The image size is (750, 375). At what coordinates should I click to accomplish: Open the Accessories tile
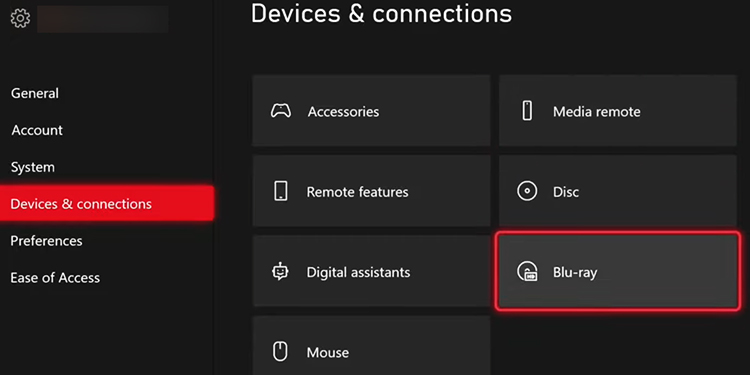[x=371, y=110]
